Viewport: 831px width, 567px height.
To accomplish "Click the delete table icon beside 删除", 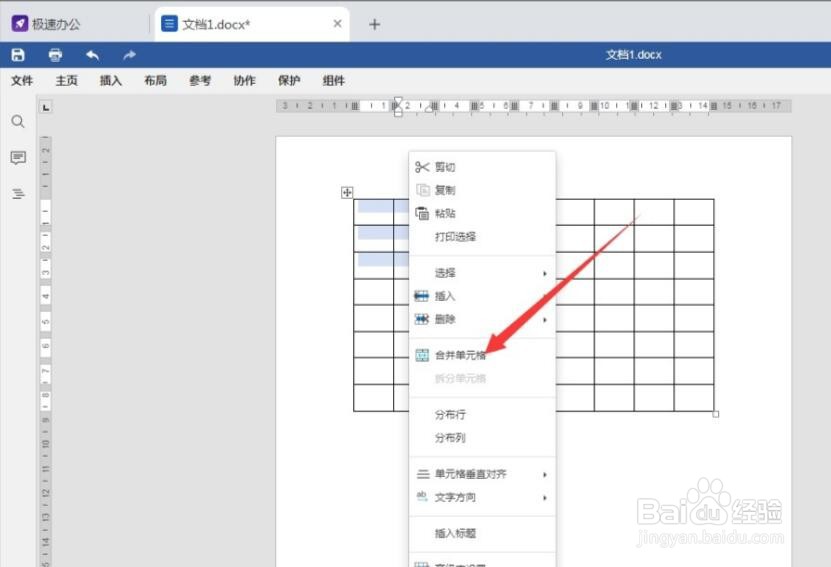I will point(421,319).
